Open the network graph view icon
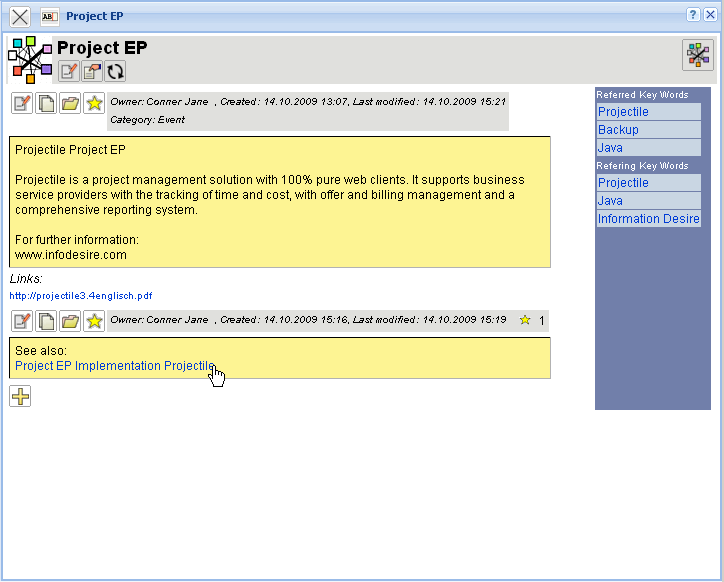The width and height of the screenshot is (724, 582). pos(697,56)
